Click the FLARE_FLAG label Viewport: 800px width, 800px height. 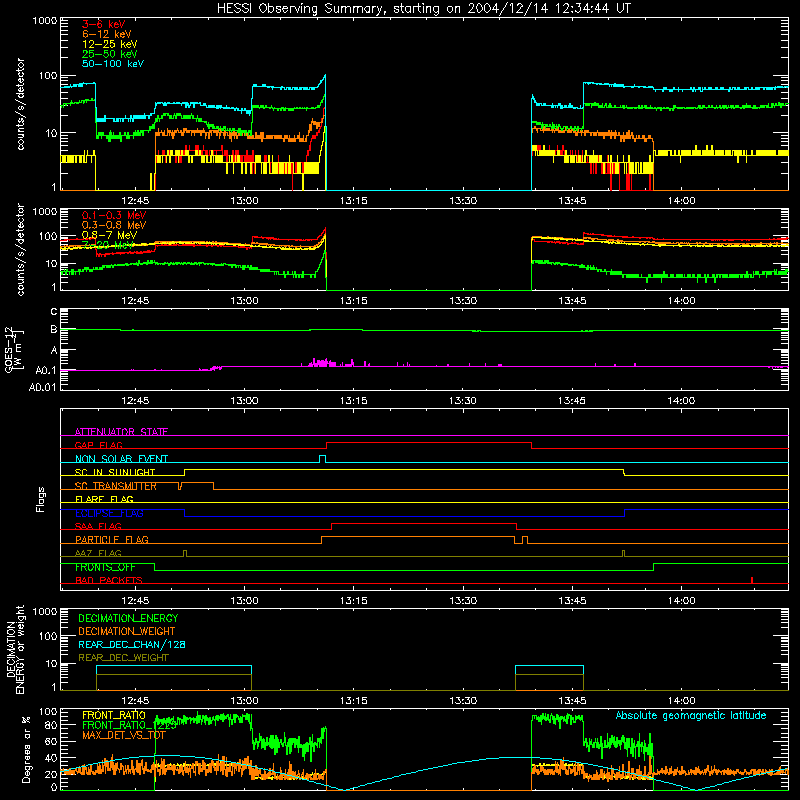(104, 499)
